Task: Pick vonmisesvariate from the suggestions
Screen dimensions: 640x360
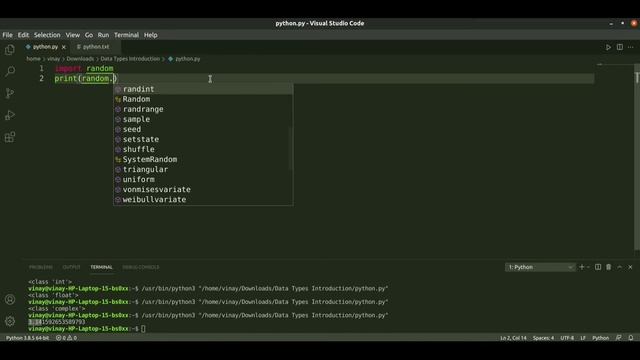Action: click(x=202, y=189)
